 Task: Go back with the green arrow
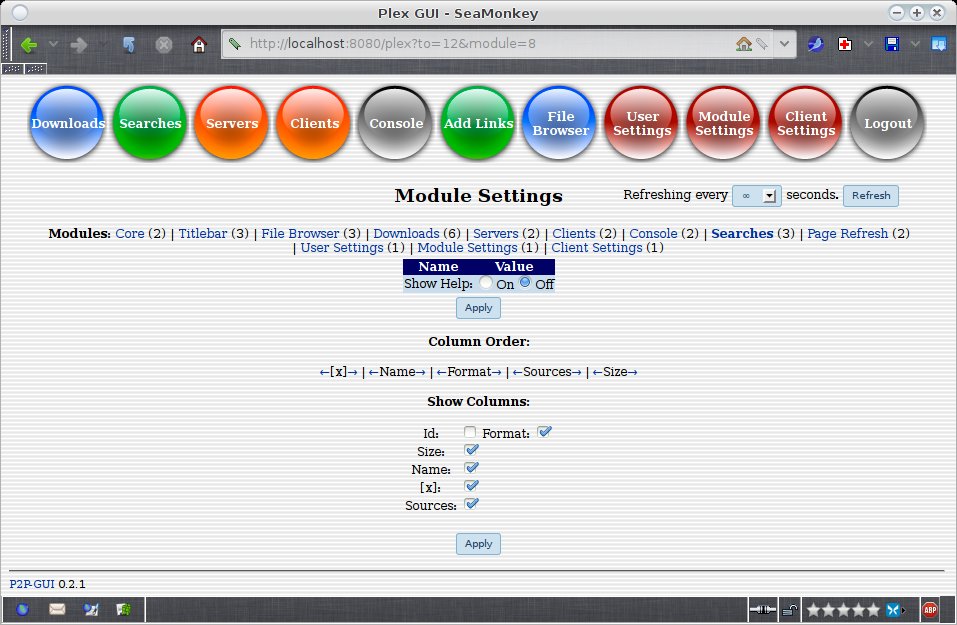pos(29,45)
